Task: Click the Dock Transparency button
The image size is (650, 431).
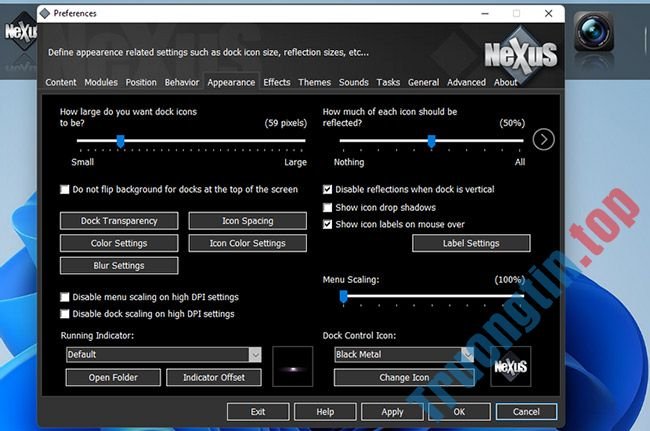Action: tap(119, 221)
